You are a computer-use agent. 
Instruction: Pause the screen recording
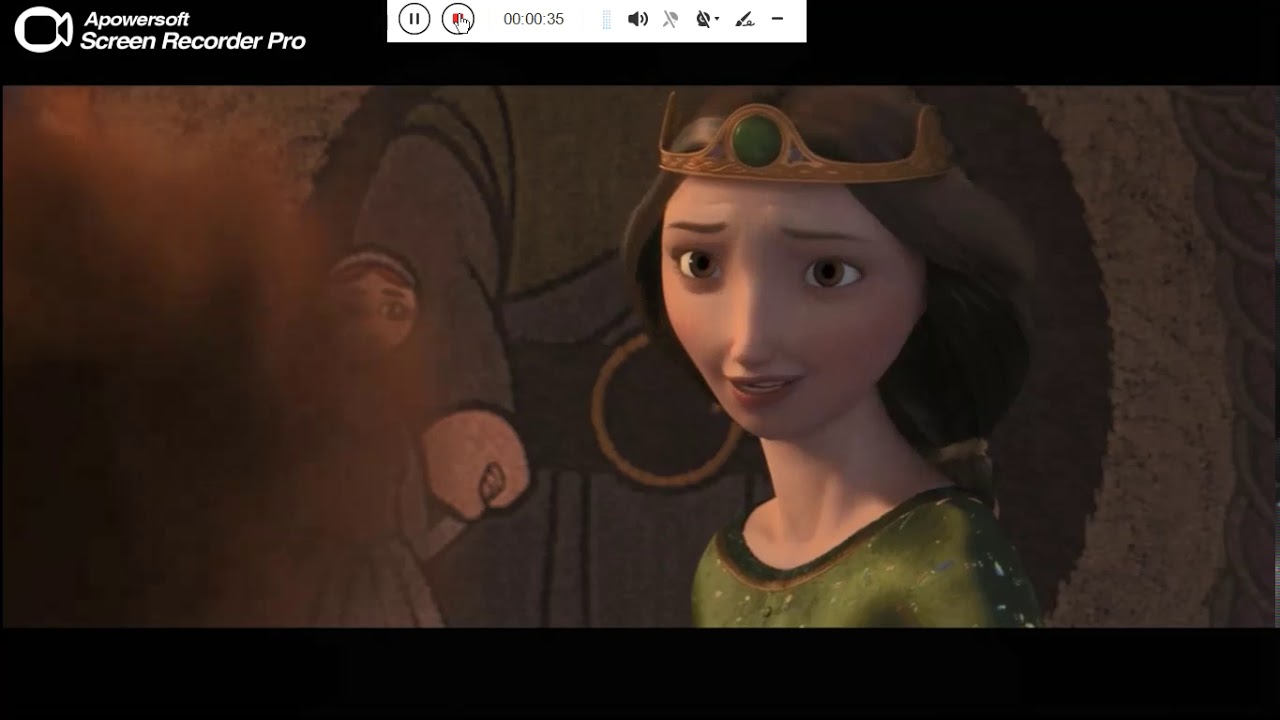tap(414, 19)
